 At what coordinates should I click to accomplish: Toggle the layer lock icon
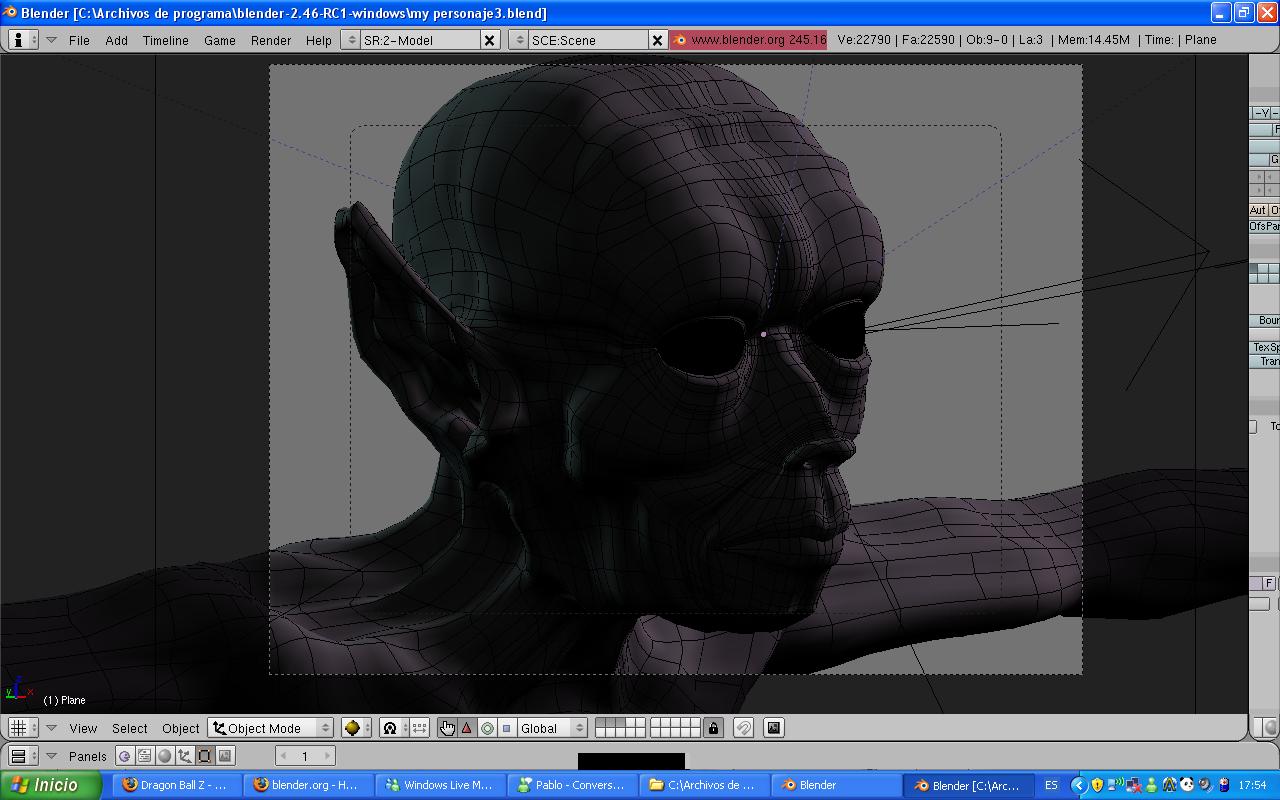pos(713,728)
